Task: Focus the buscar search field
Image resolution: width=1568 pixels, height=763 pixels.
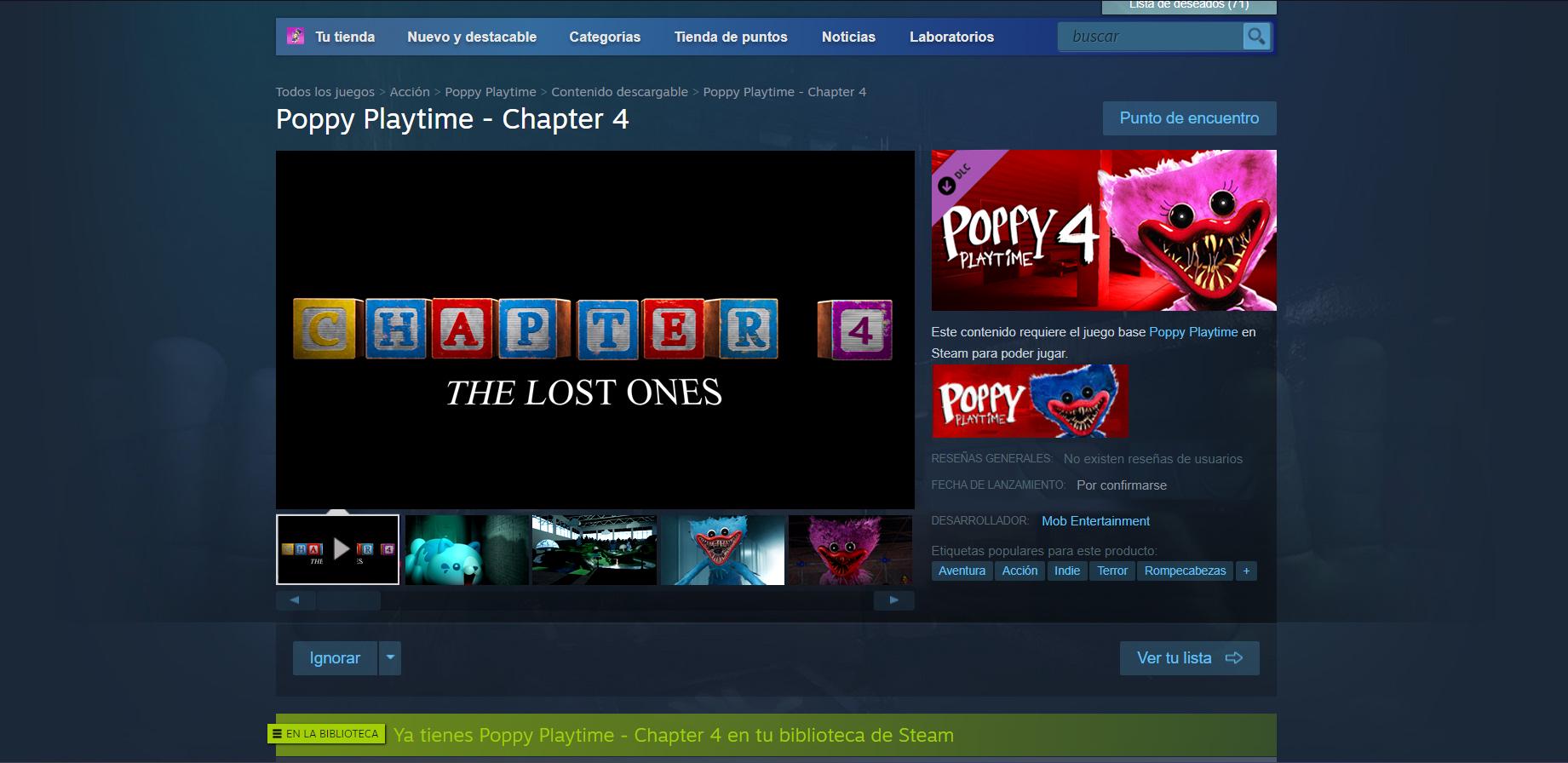Action: click(1151, 37)
